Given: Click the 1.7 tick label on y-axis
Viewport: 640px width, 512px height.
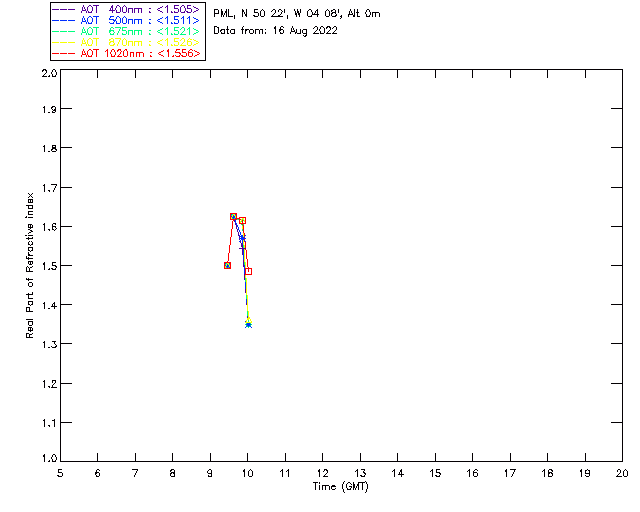Looking at the screenshot, I should [x=49, y=188].
